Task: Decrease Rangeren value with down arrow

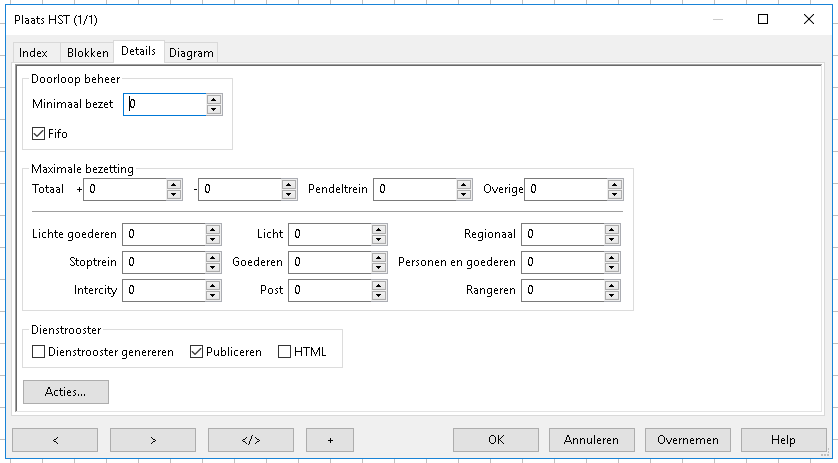Action: click(611, 295)
